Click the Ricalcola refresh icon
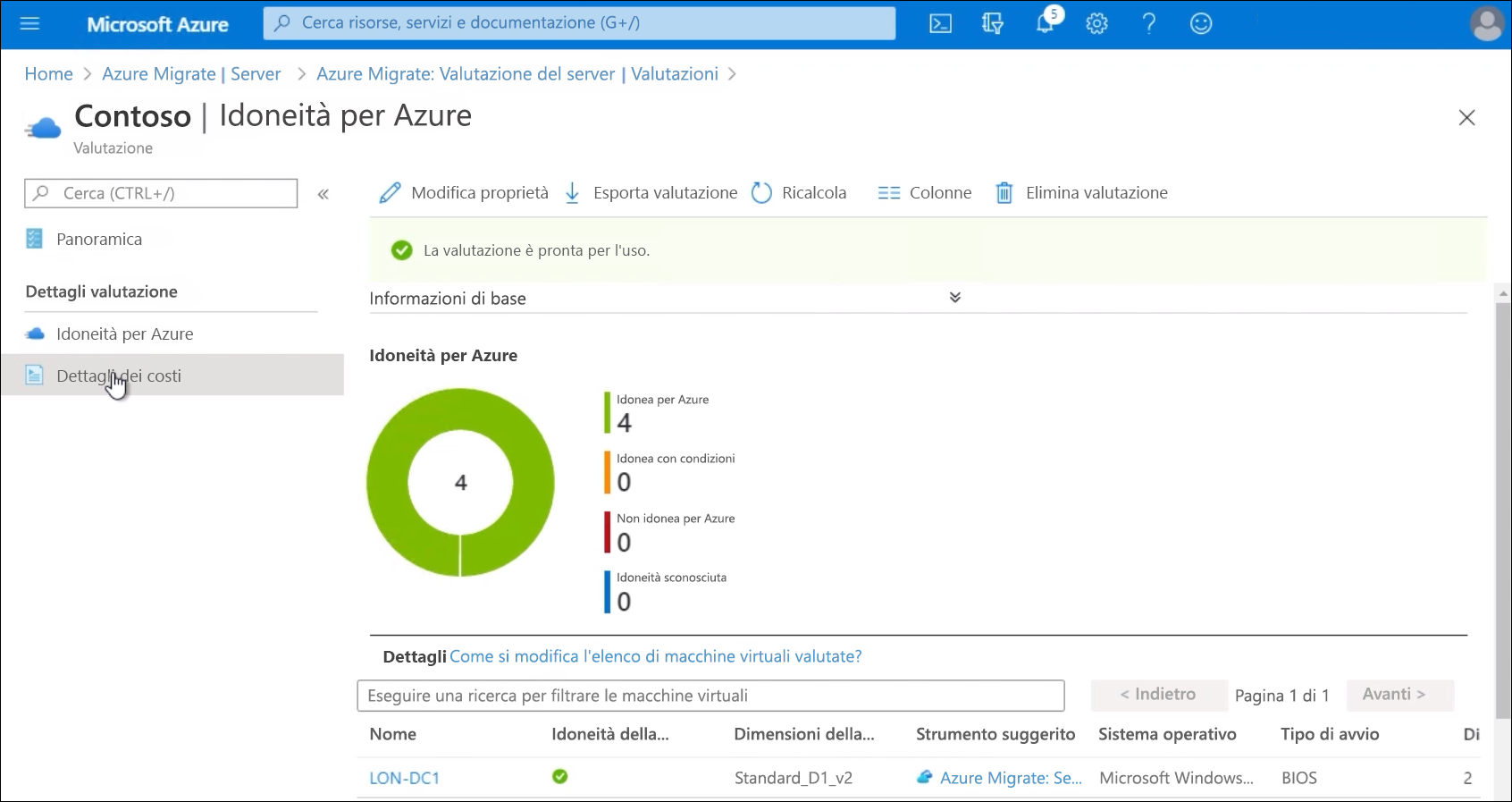The height and width of the screenshot is (802, 1512). coord(761,193)
